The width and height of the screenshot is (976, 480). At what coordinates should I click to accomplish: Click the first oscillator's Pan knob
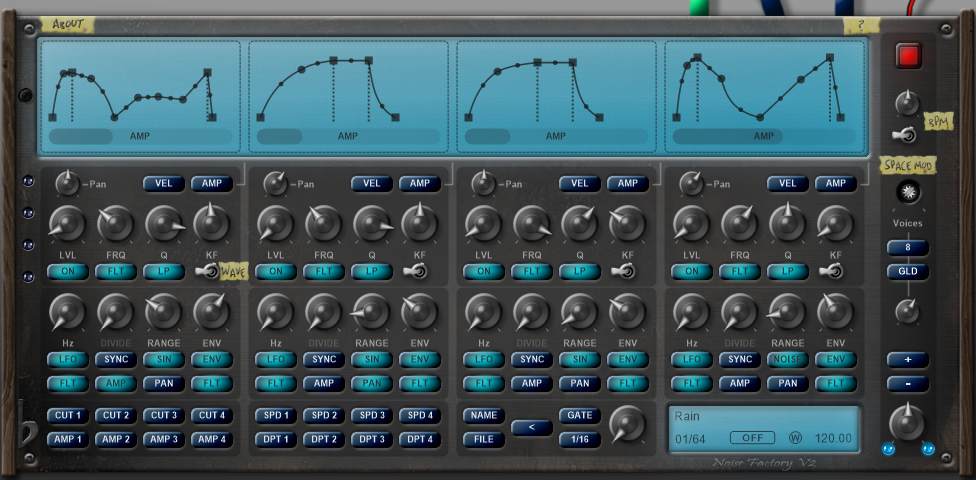pos(67,183)
